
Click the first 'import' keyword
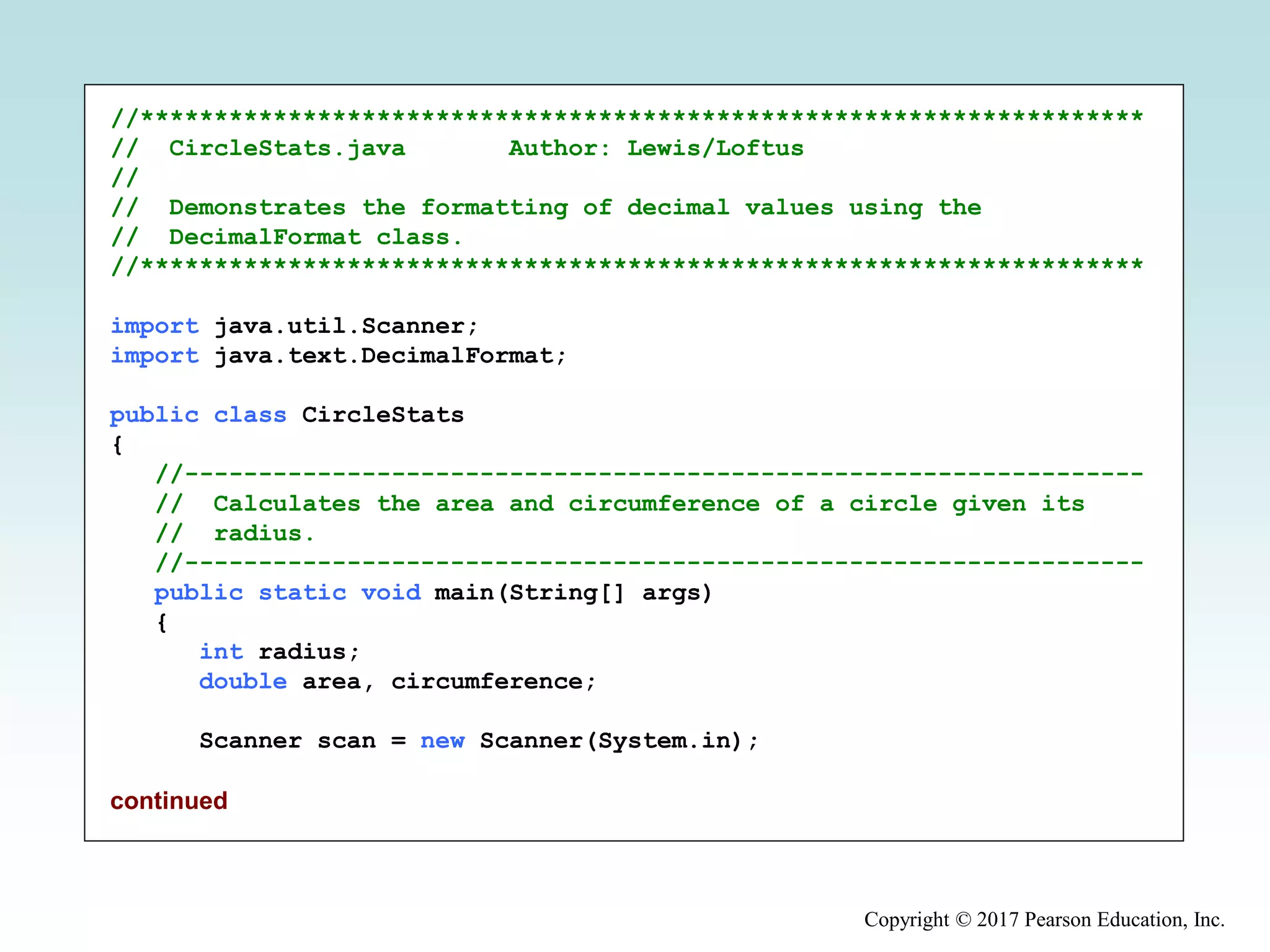pos(154,326)
